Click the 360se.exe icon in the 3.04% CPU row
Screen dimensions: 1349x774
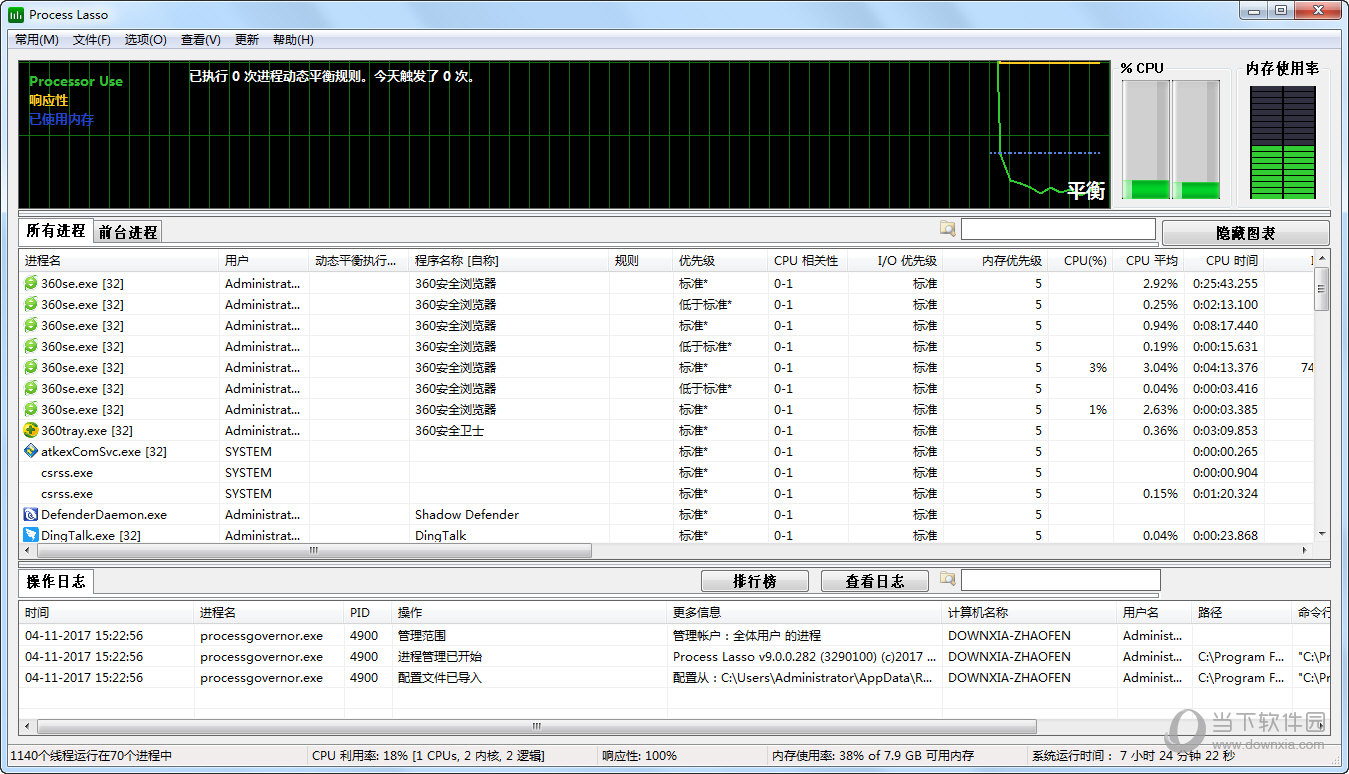tap(31, 368)
